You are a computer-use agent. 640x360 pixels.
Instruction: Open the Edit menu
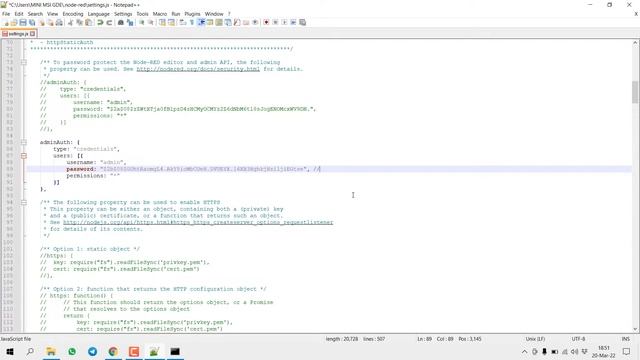coord(19,14)
